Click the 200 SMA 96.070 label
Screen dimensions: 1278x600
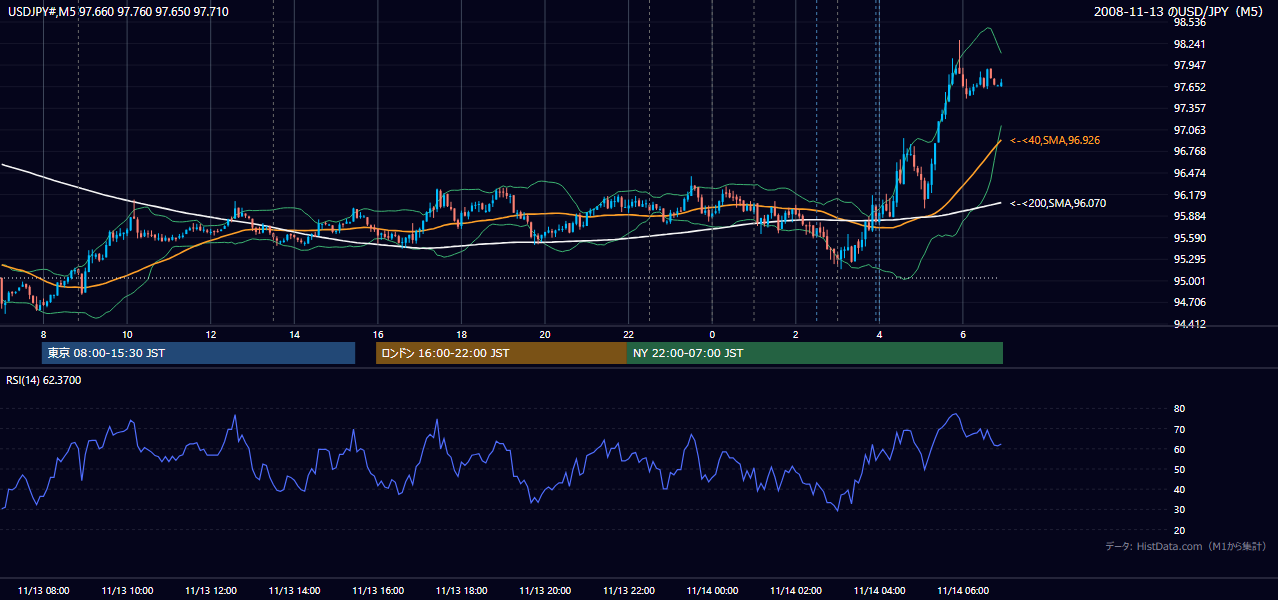pos(1058,204)
